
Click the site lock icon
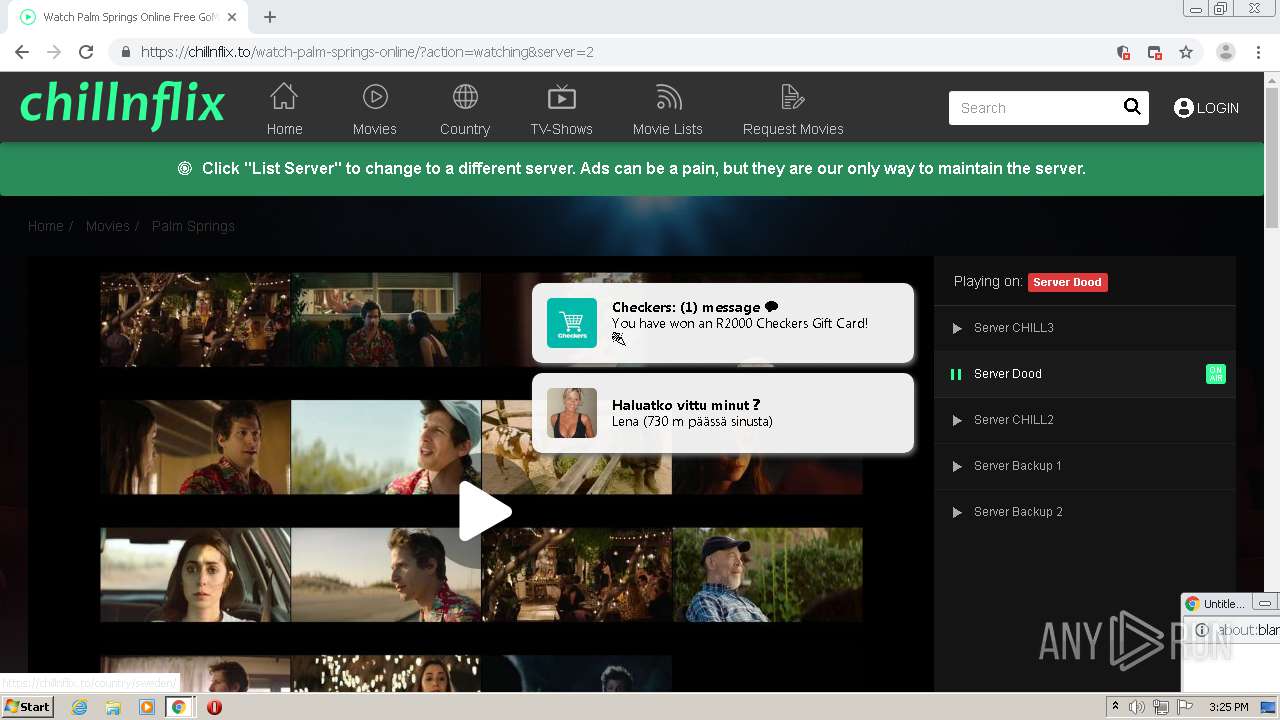pyautogui.click(x=125, y=52)
